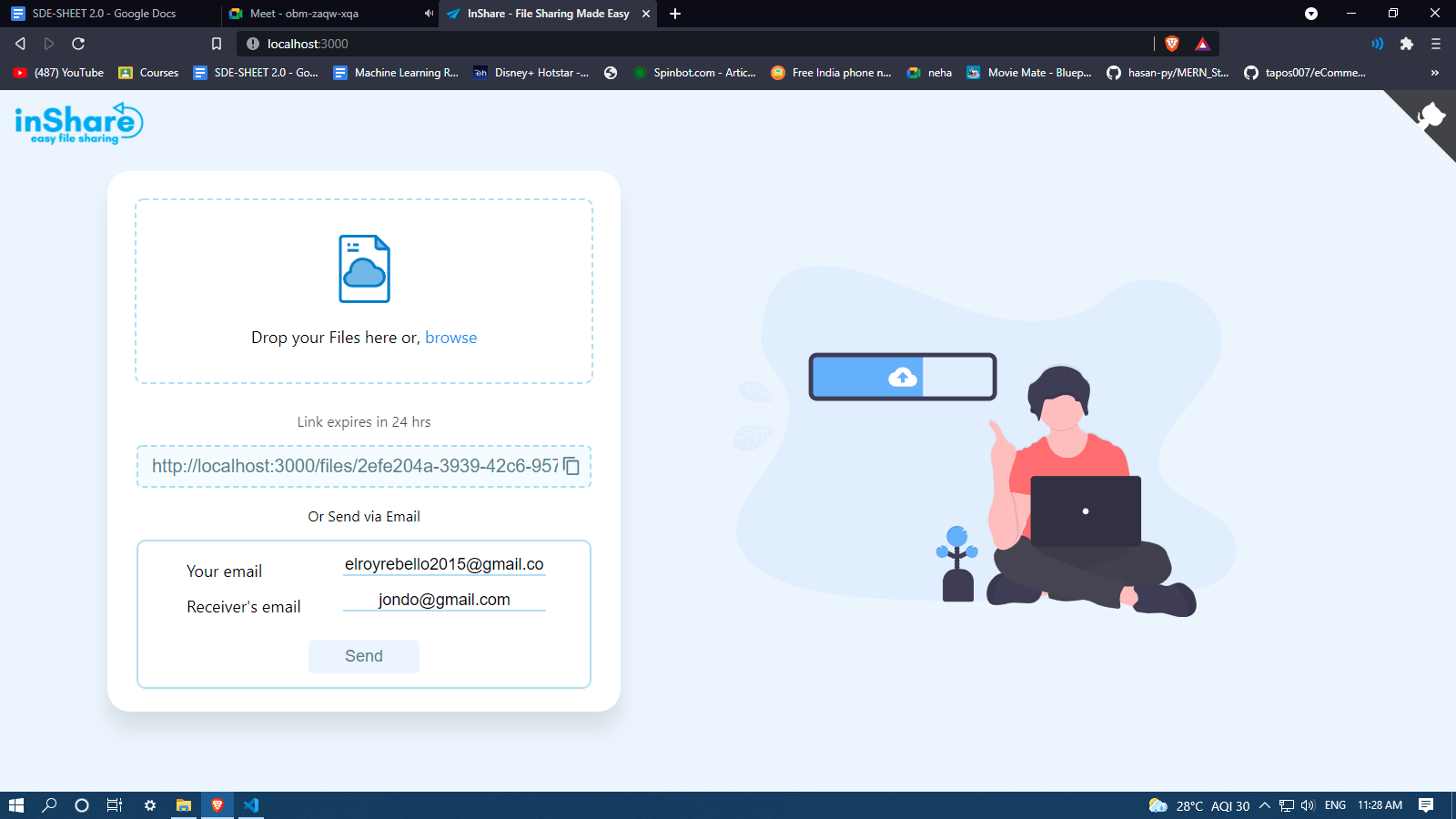This screenshot has width=1456, height=819.
Task: Open Spinbot.com bookmark
Action: (x=694, y=73)
